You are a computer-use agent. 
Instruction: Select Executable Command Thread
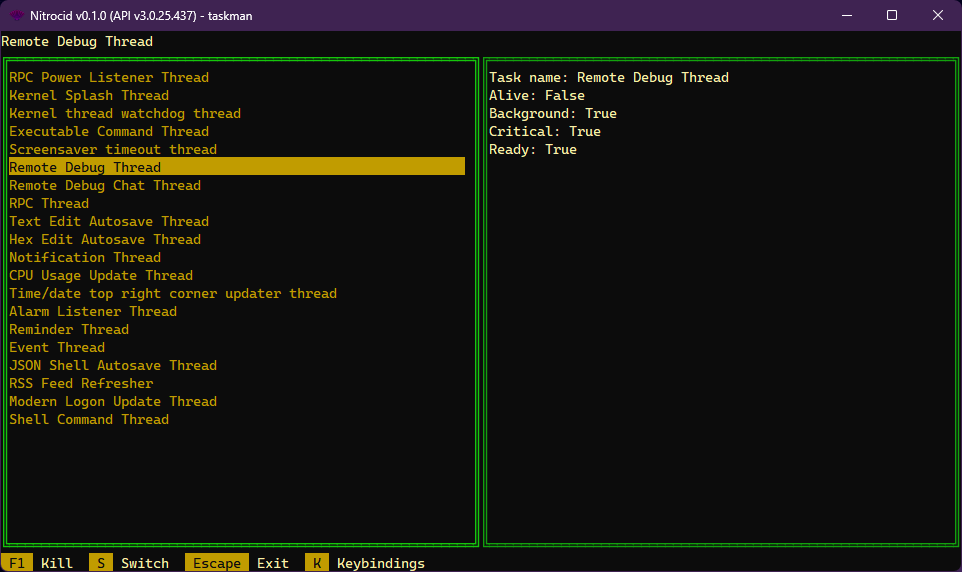(x=109, y=131)
